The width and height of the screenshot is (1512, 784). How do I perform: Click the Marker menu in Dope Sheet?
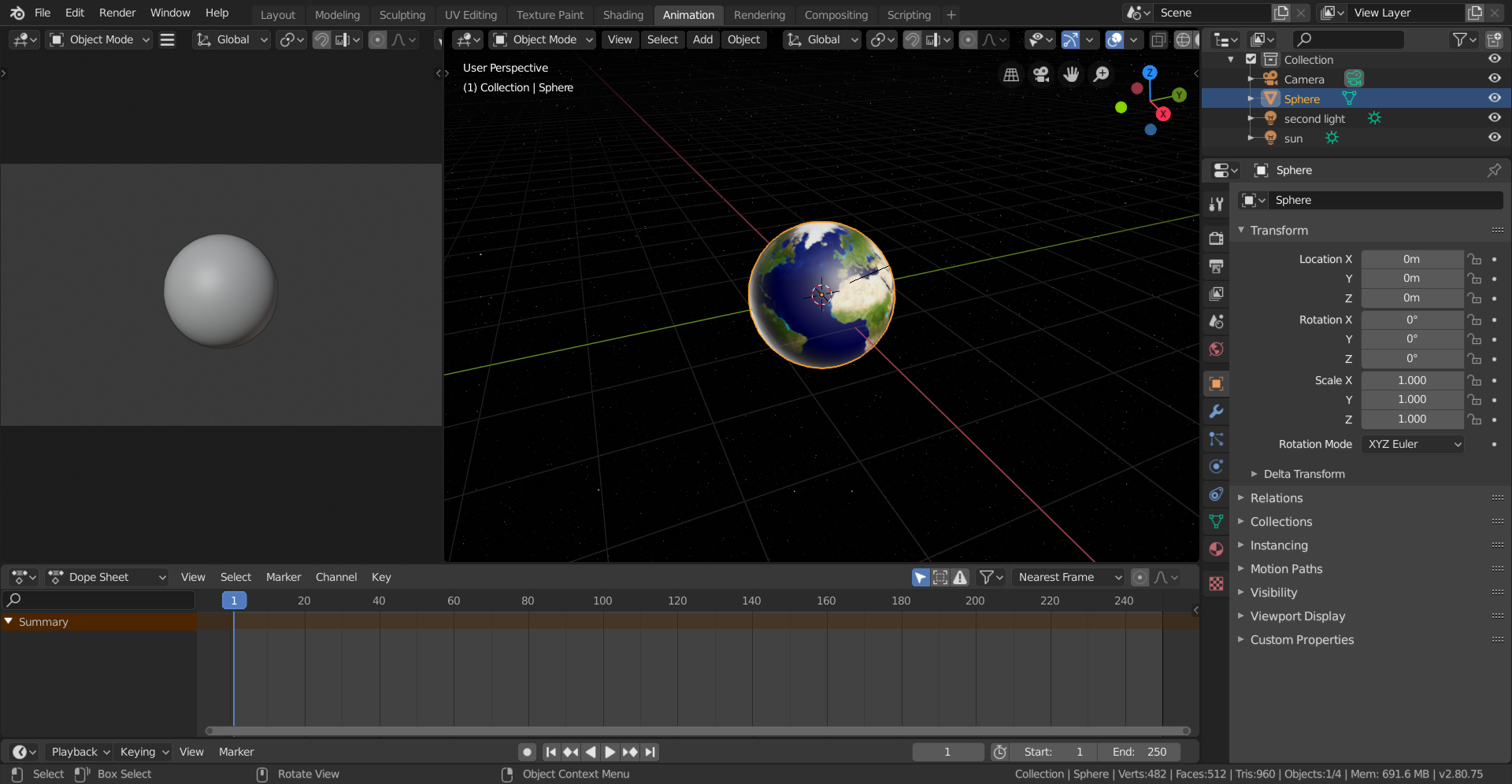click(283, 577)
